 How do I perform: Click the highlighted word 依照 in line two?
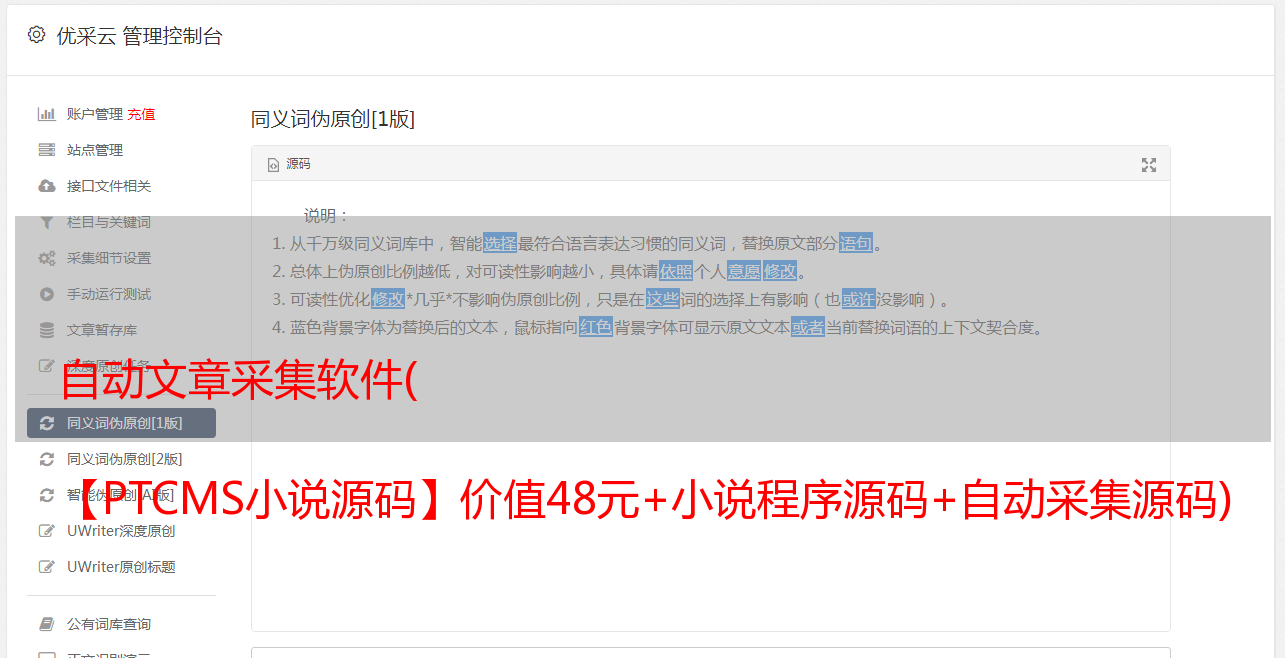676,271
